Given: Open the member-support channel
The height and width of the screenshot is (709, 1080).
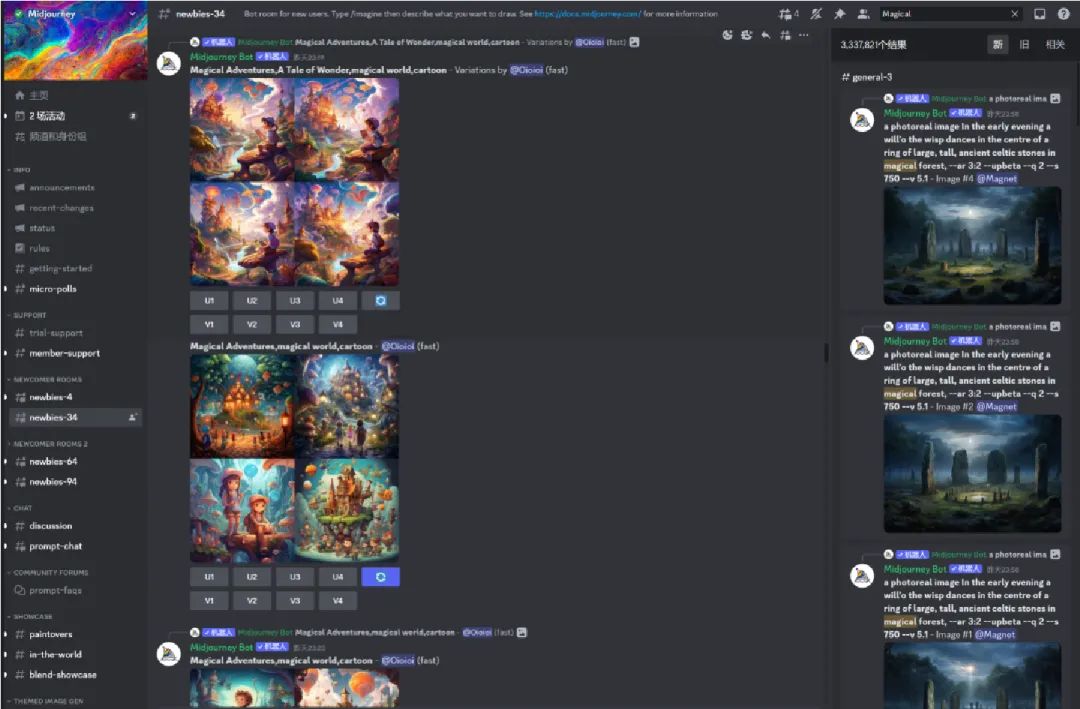Looking at the screenshot, I should [x=75, y=353].
